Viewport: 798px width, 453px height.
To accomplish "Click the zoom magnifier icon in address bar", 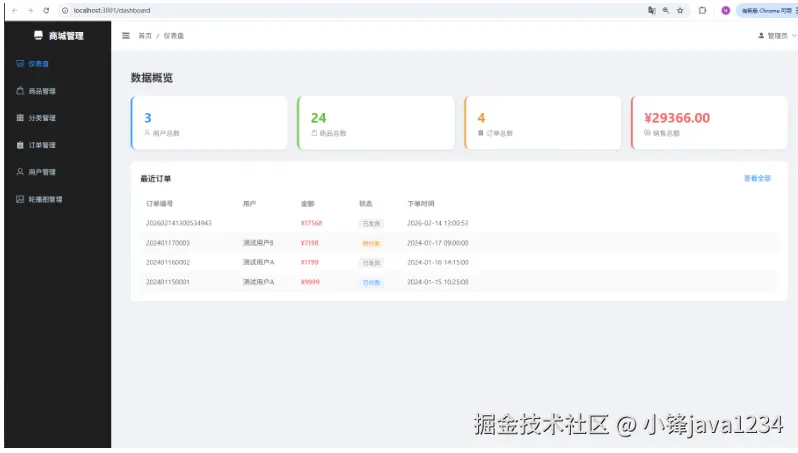I will pyautogui.click(x=666, y=10).
